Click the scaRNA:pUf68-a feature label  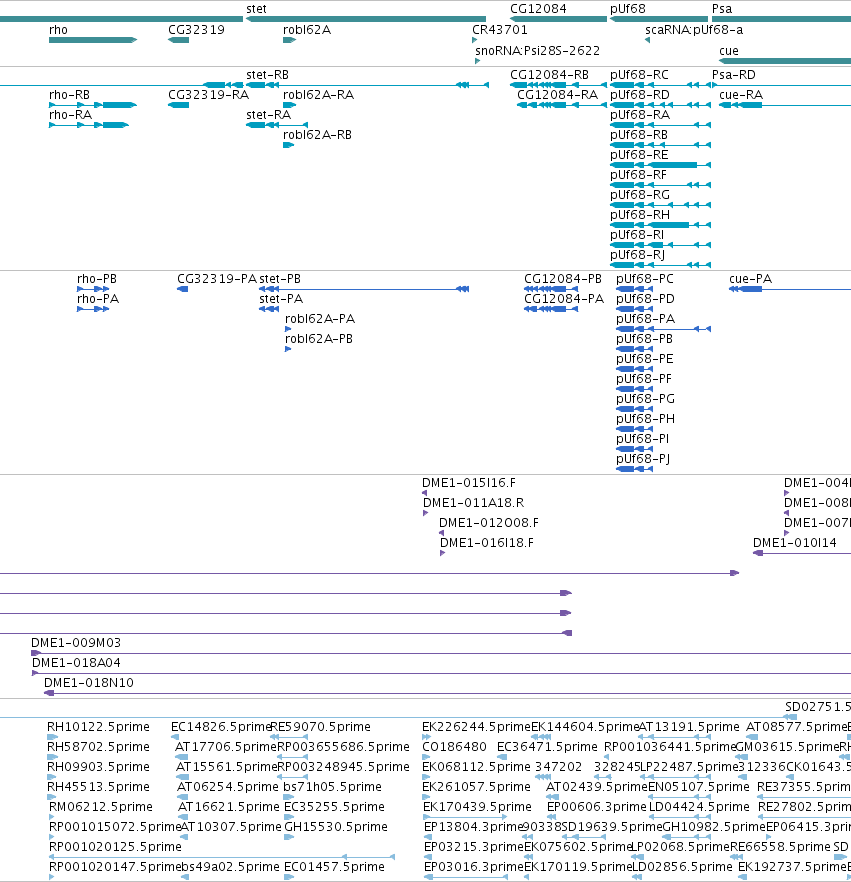click(694, 30)
